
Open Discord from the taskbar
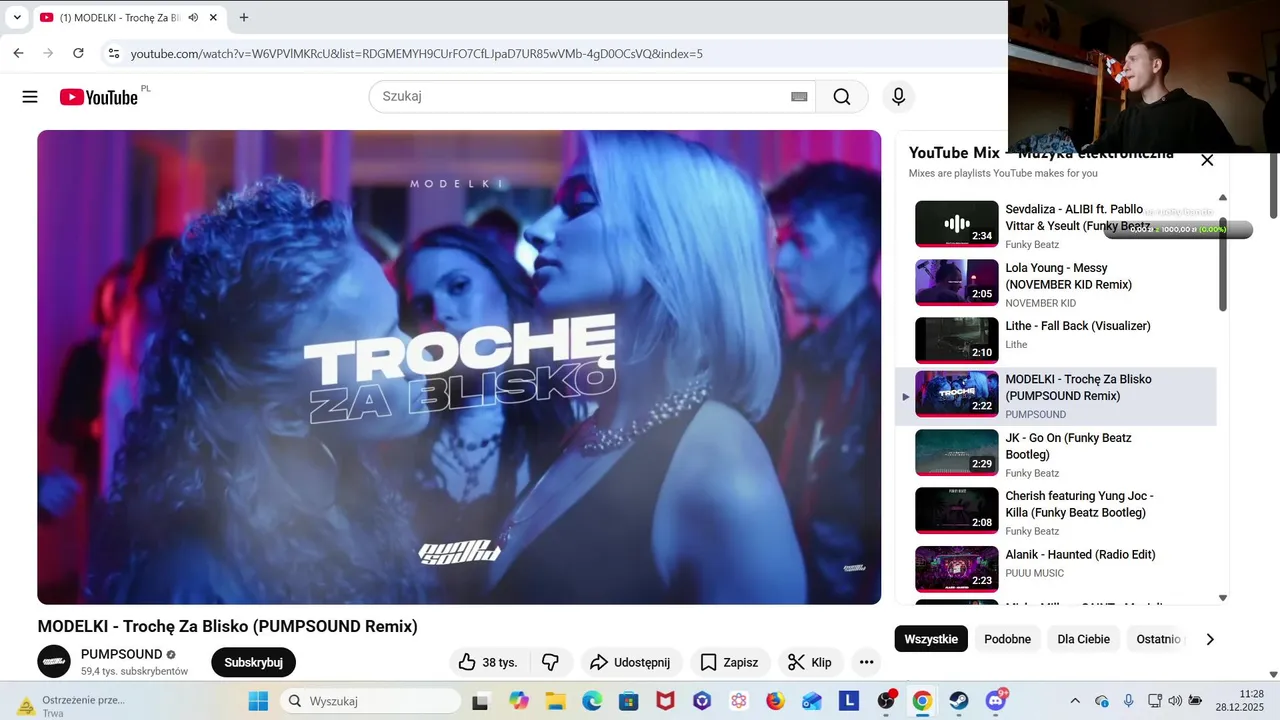tap(996, 701)
